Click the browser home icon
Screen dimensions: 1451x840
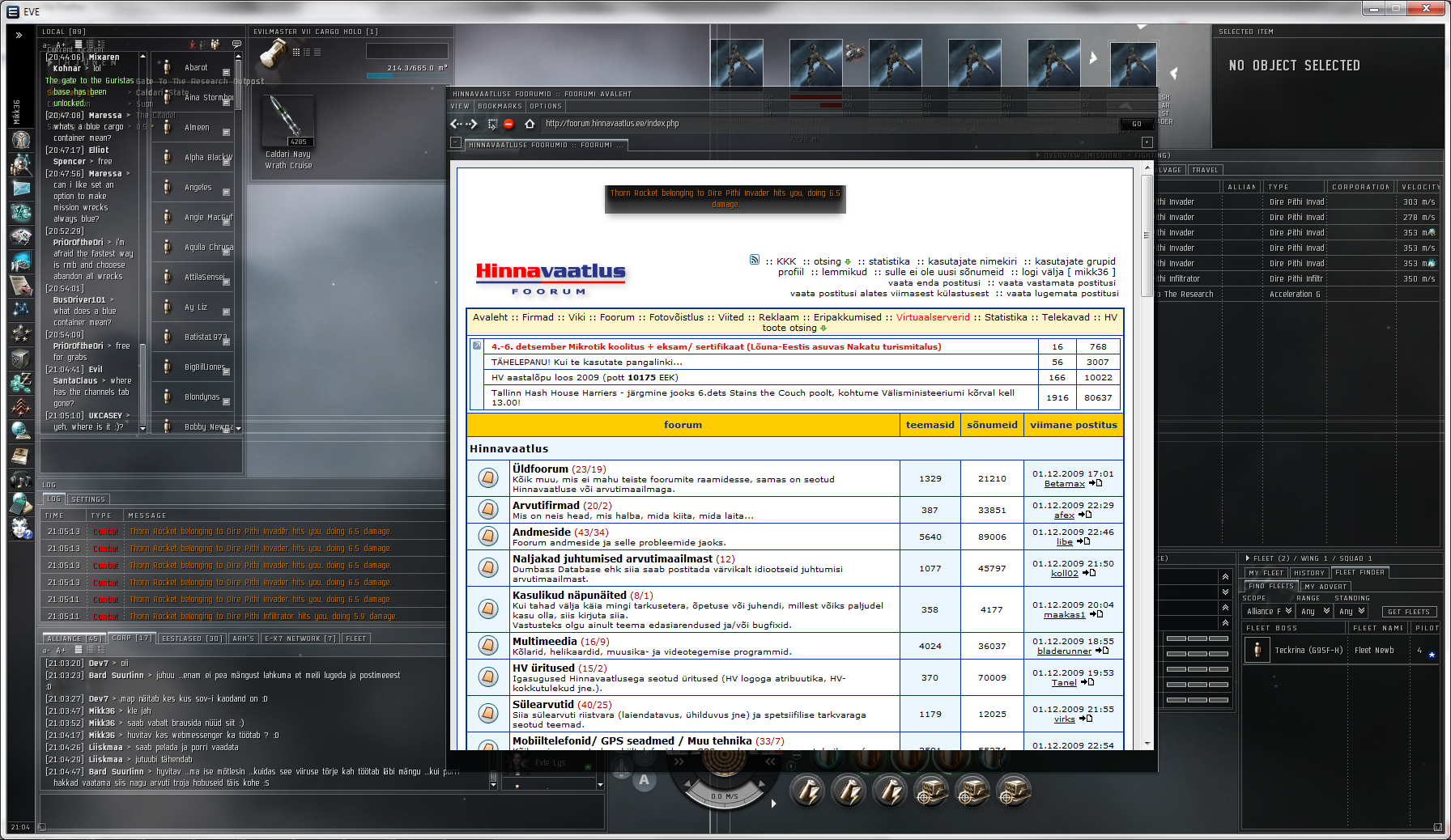coord(530,124)
